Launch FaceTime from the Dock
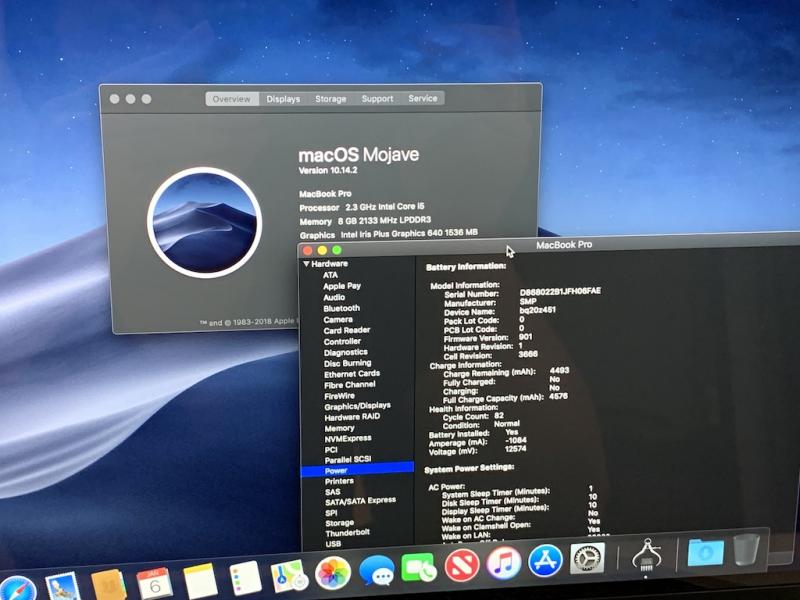800x600 pixels. click(x=419, y=567)
